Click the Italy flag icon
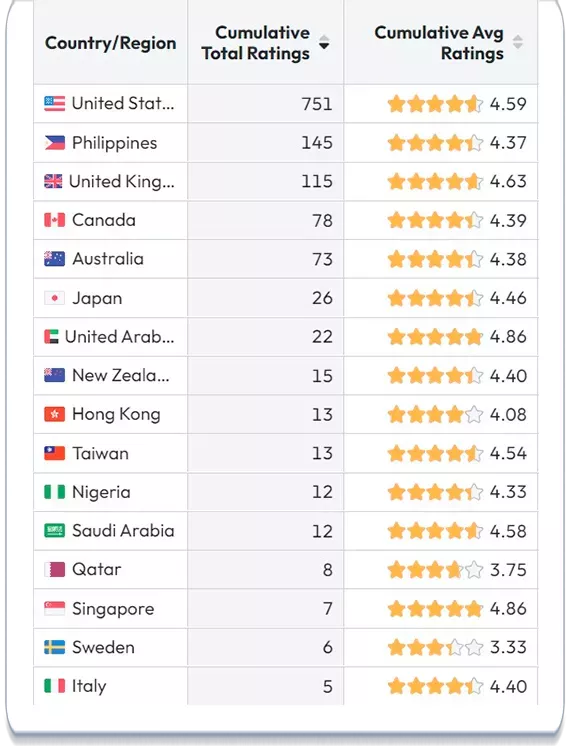 click(54, 686)
